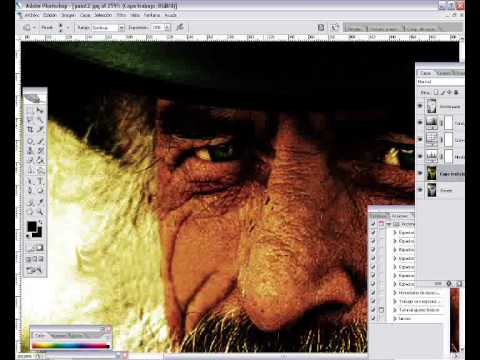Toggle lock position in Layers panel
This screenshot has height=360, width=480.
449,92
